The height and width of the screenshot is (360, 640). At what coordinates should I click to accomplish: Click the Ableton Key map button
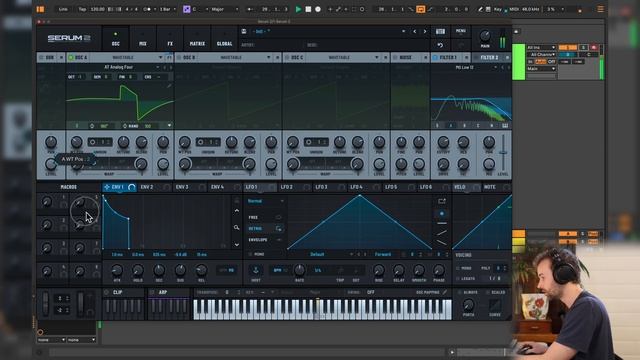(498, 9)
